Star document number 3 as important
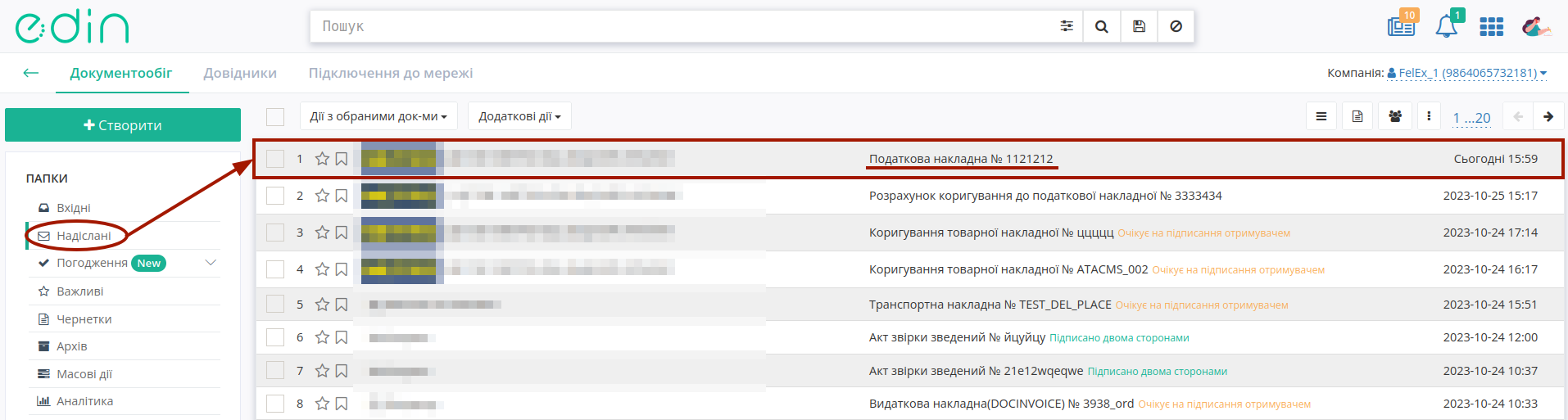Image resolution: width=1568 pixels, height=420 pixels. point(322,233)
